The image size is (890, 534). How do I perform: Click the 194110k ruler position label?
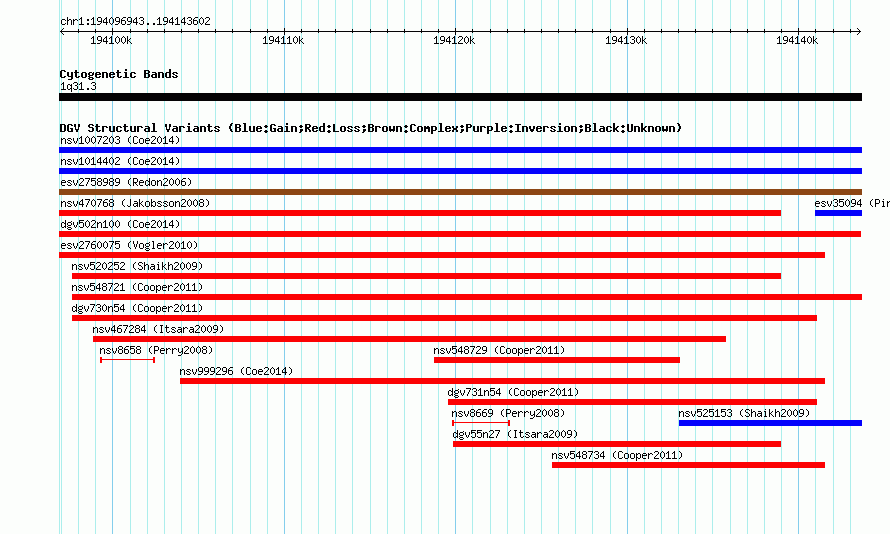[283, 40]
